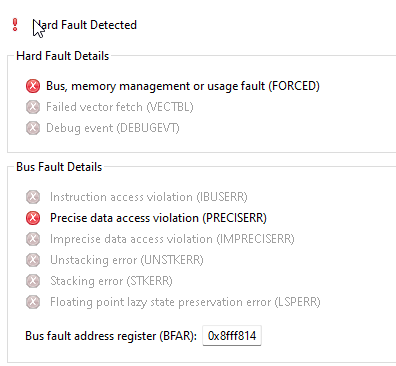The height and width of the screenshot is (366, 396).
Task: Click the BFAR address value field
Action: click(232, 336)
